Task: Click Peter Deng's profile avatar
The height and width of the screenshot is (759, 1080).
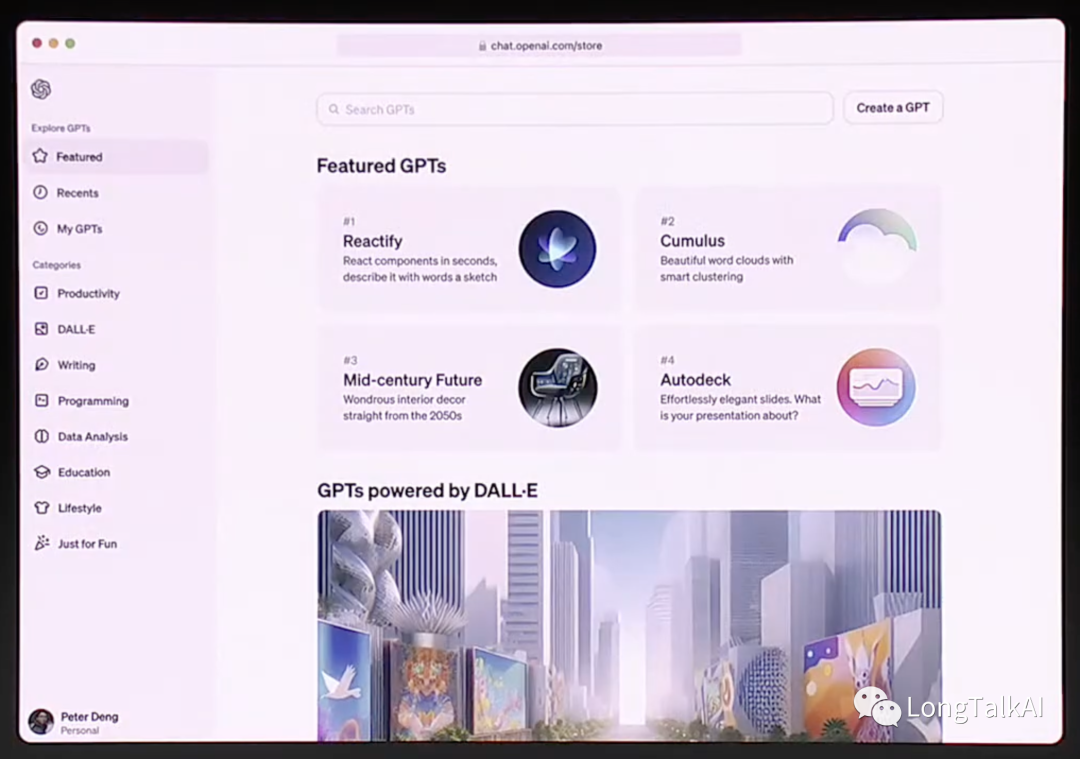Action: (x=41, y=721)
